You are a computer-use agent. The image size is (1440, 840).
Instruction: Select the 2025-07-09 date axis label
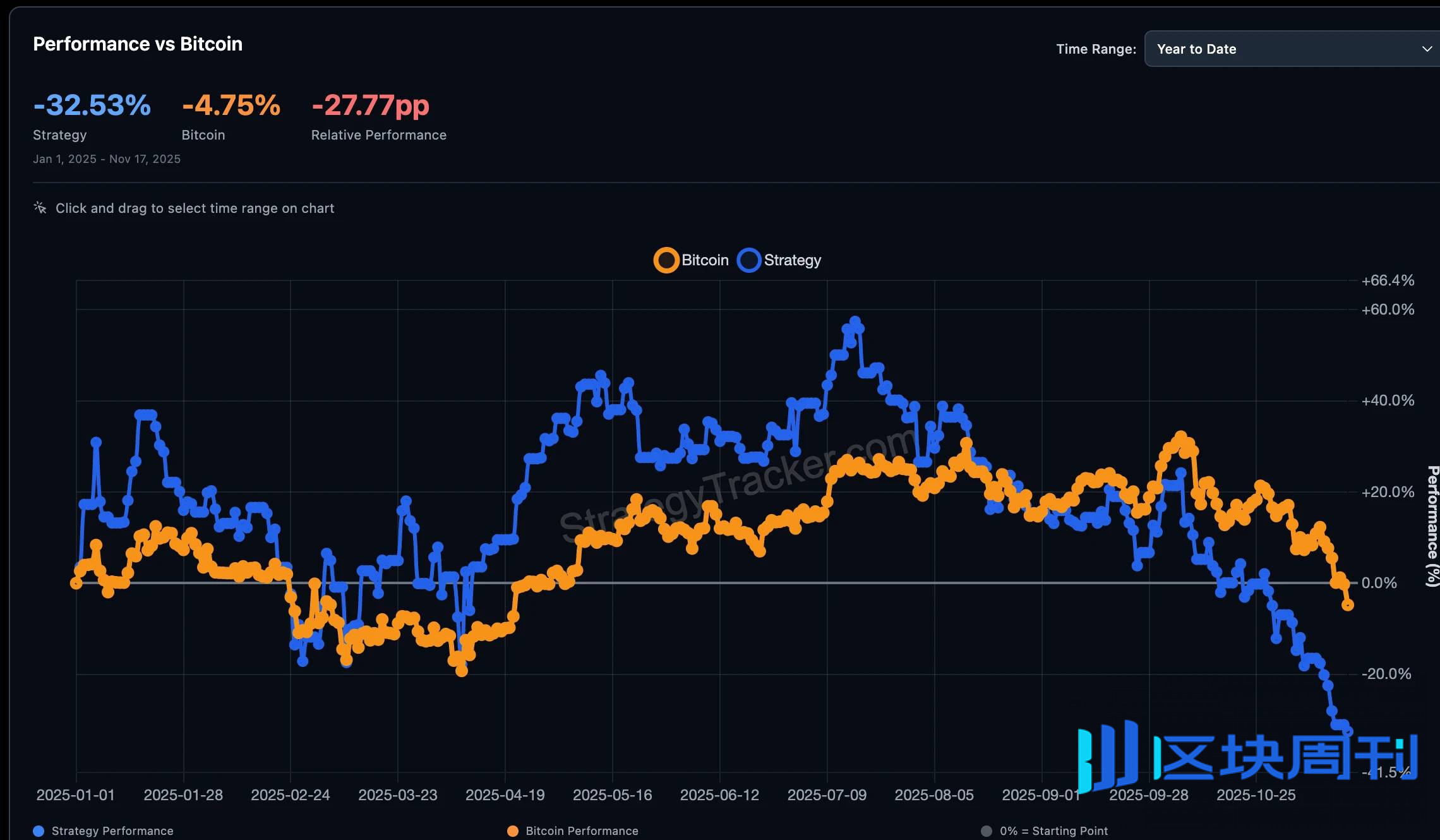coord(827,795)
